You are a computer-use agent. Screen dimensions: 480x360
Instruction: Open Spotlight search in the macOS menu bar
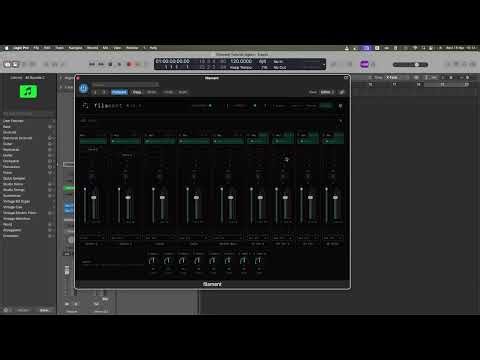424,48
